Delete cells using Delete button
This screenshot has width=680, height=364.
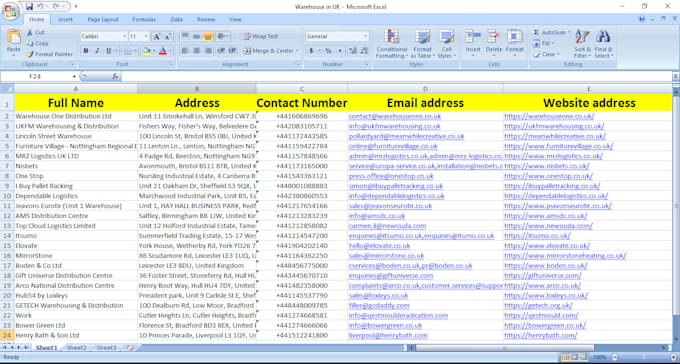(x=494, y=43)
